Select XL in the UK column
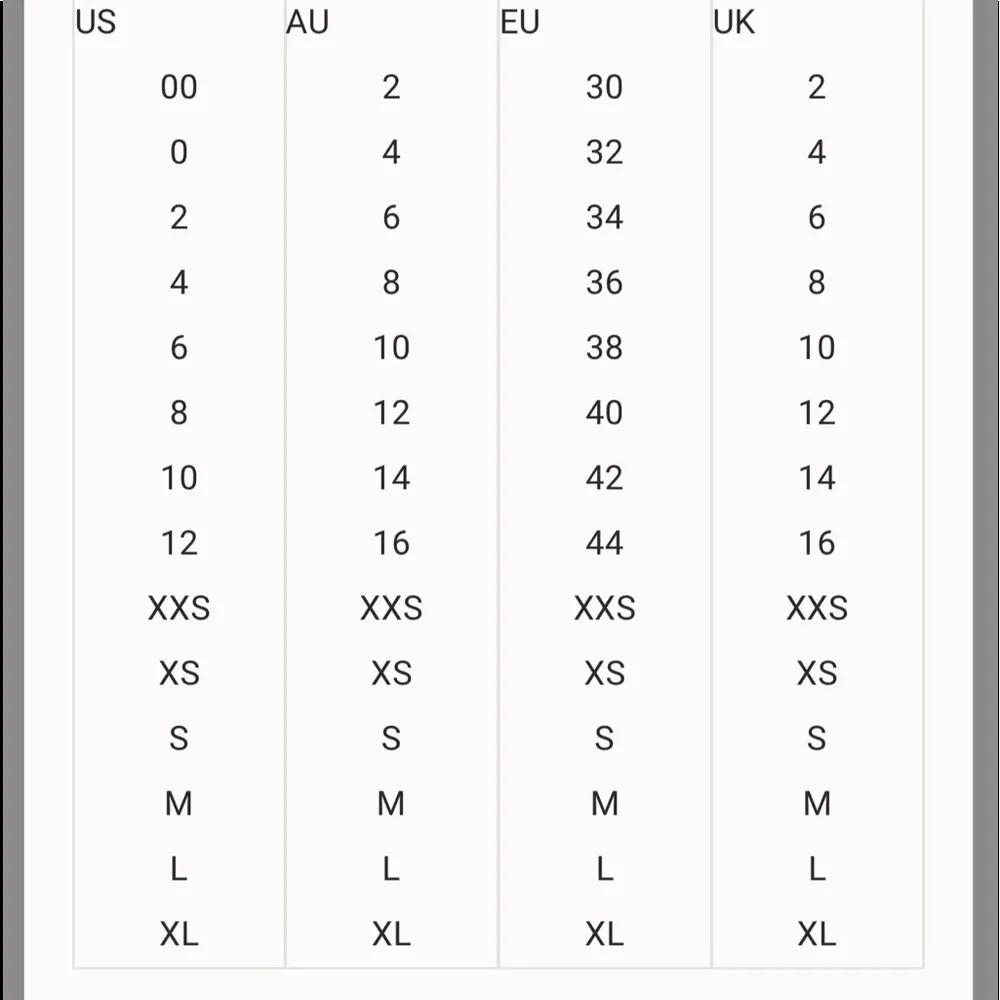 pyautogui.click(x=817, y=934)
